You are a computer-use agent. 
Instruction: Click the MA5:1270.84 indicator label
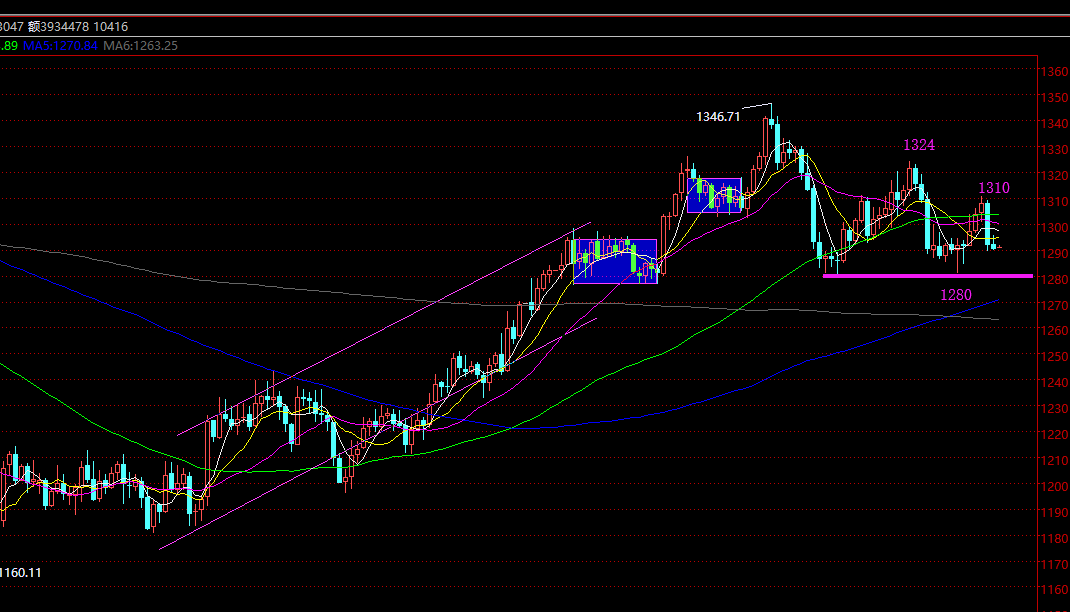61,45
